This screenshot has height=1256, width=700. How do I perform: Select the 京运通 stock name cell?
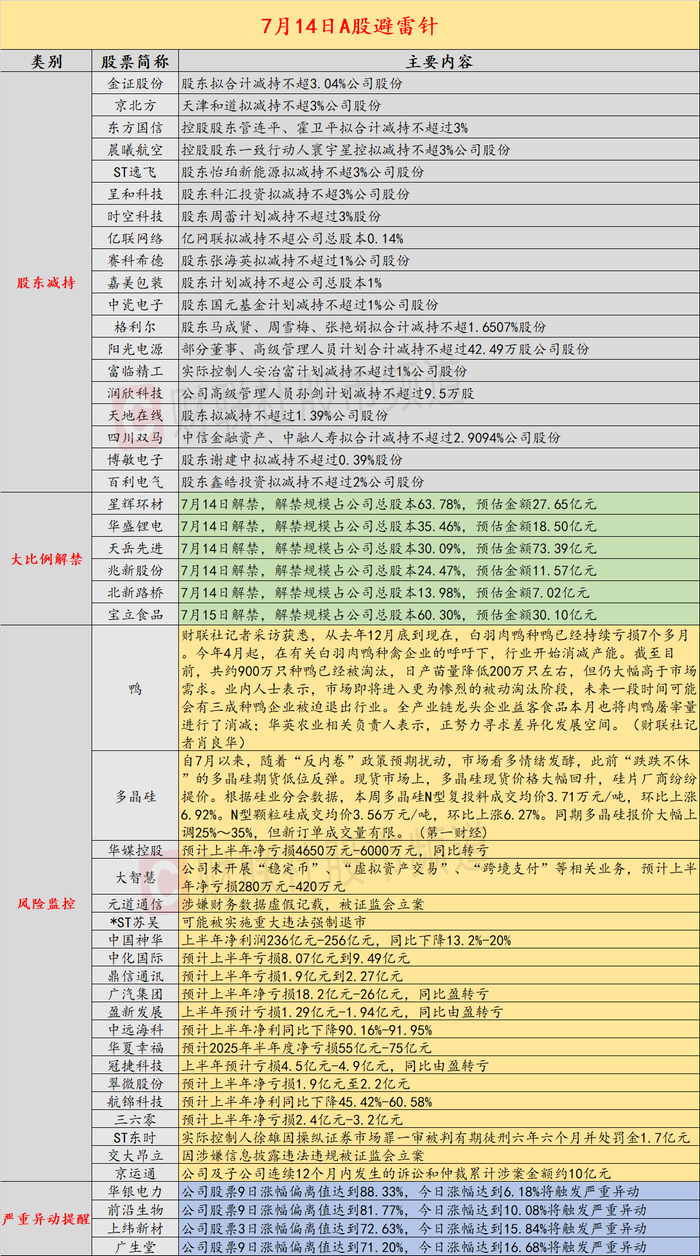pyautogui.click(x=135, y=1173)
